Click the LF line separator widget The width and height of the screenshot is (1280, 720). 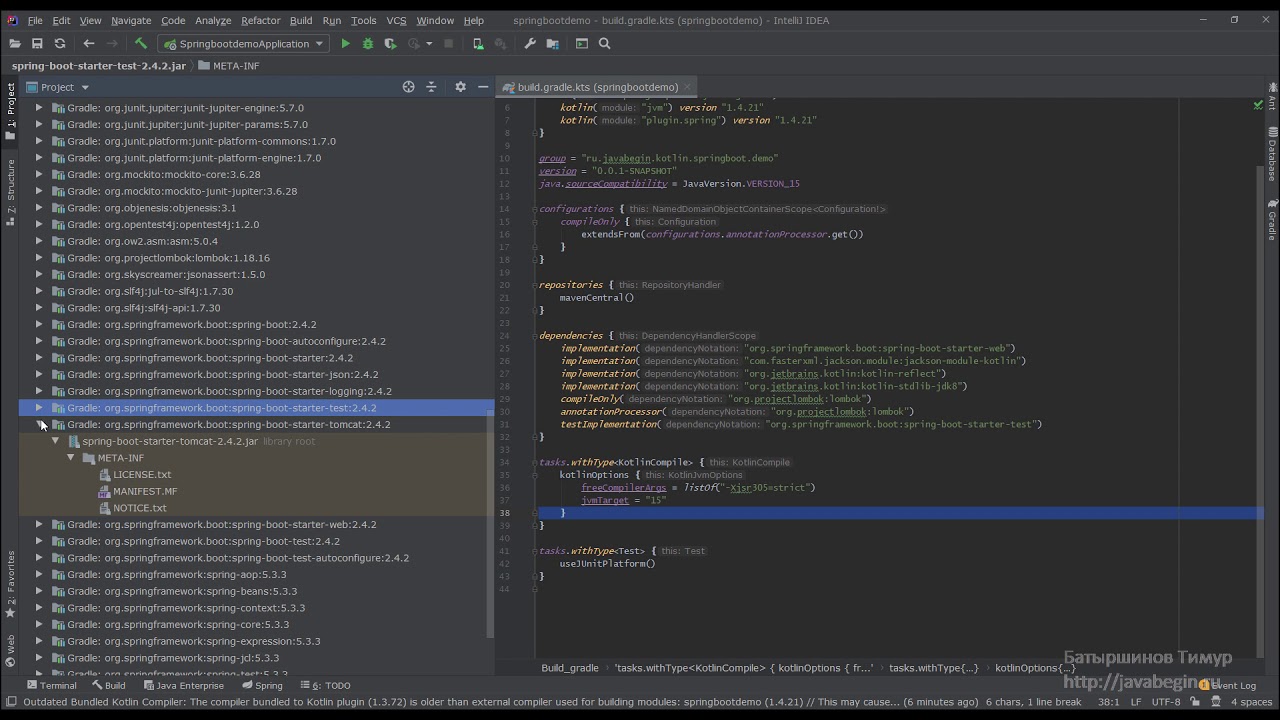(1137, 702)
